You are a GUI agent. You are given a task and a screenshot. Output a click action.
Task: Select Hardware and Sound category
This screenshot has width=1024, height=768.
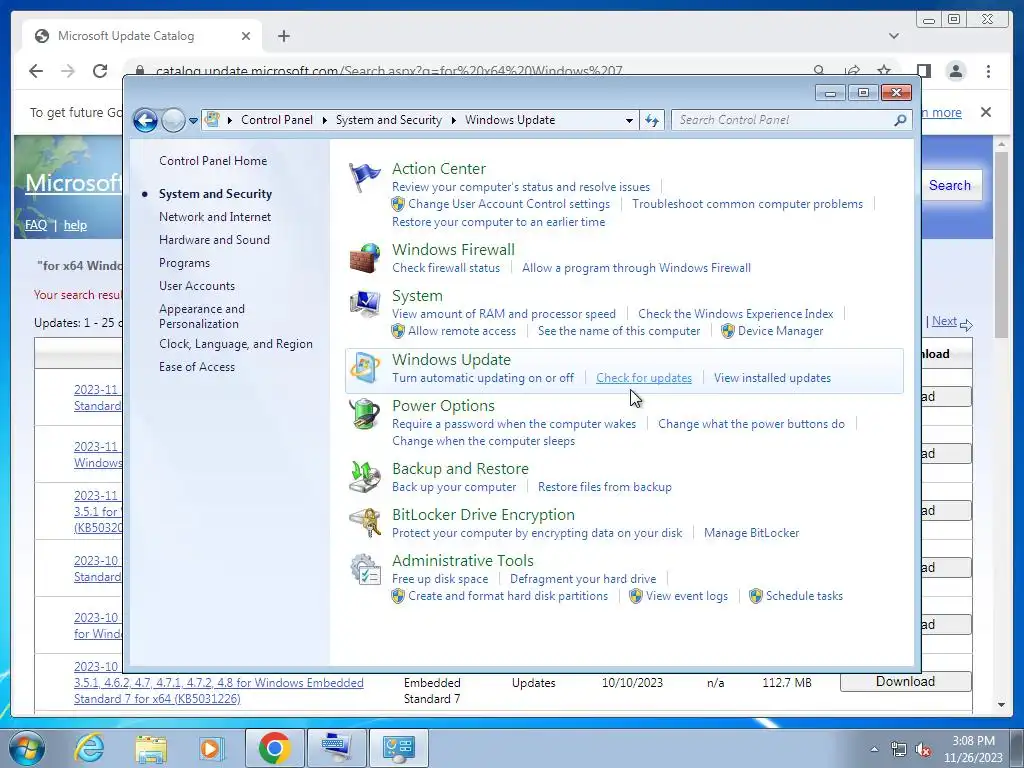click(x=214, y=240)
